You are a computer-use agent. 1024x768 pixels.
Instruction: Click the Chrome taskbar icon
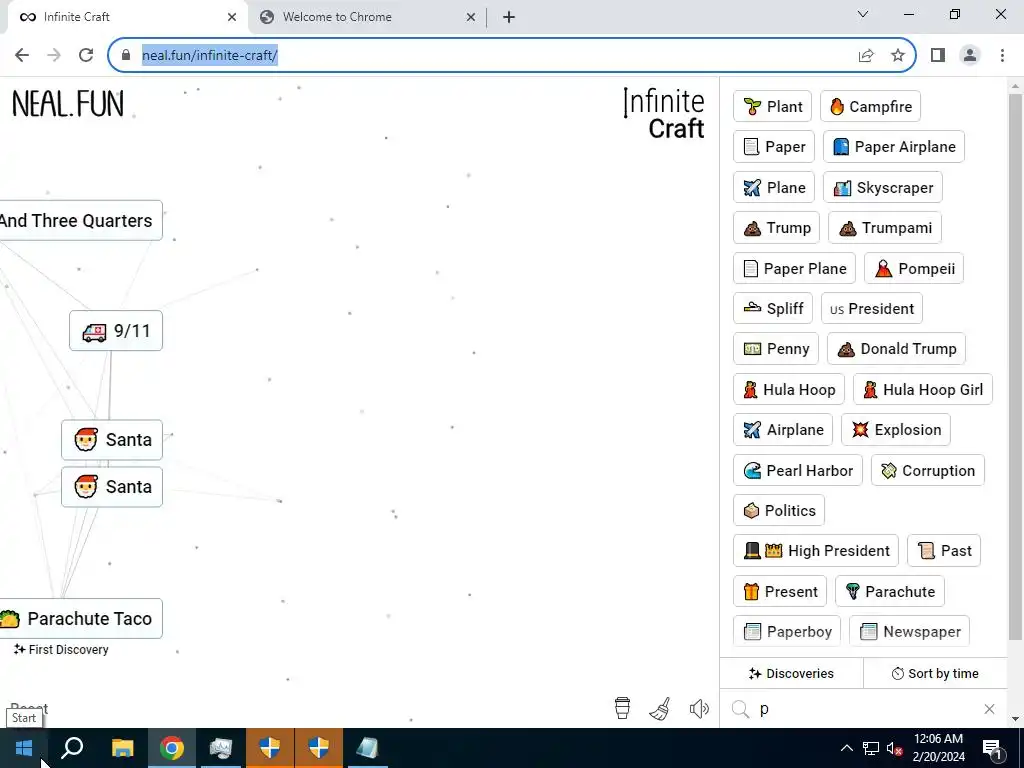(x=172, y=748)
